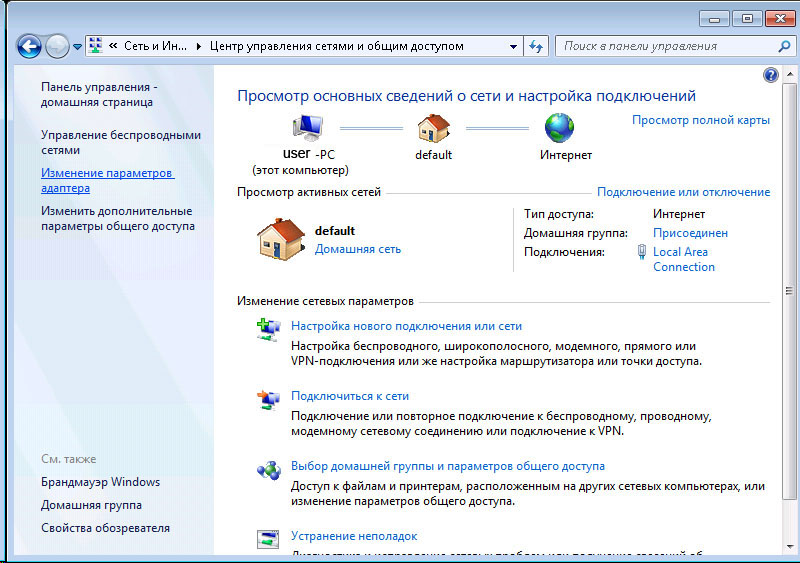Open 'Домашняя группа' in the sidebar

pos(91,505)
